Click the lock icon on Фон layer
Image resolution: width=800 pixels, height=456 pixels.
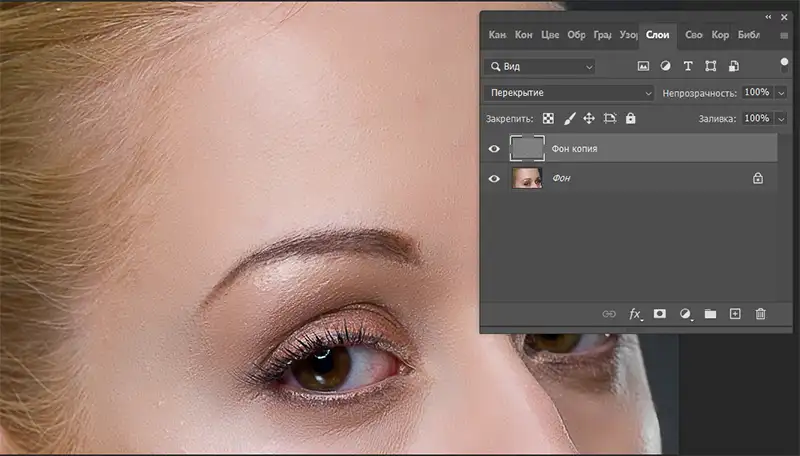(x=758, y=178)
